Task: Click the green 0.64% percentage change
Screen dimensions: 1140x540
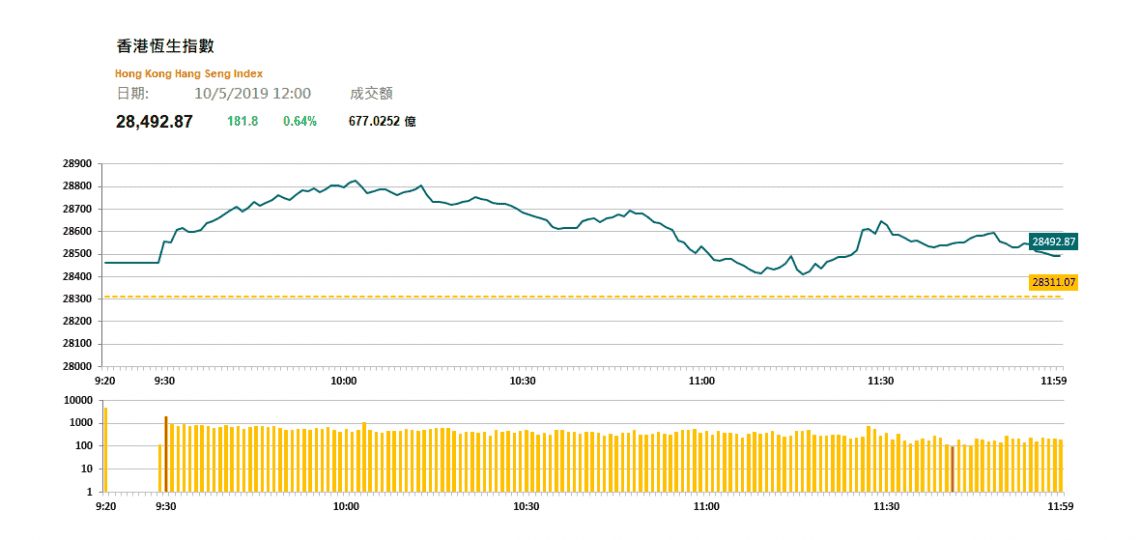Action: point(300,121)
